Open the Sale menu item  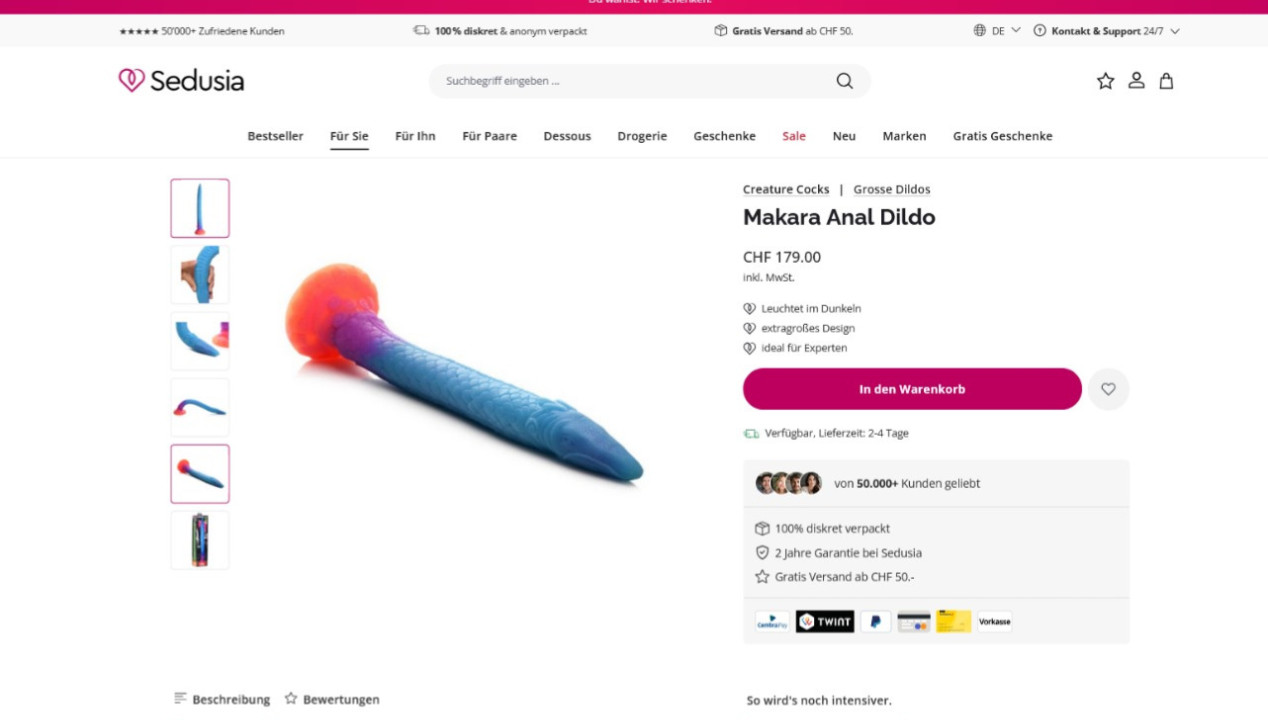pyautogui.click(x=793, y=135)
